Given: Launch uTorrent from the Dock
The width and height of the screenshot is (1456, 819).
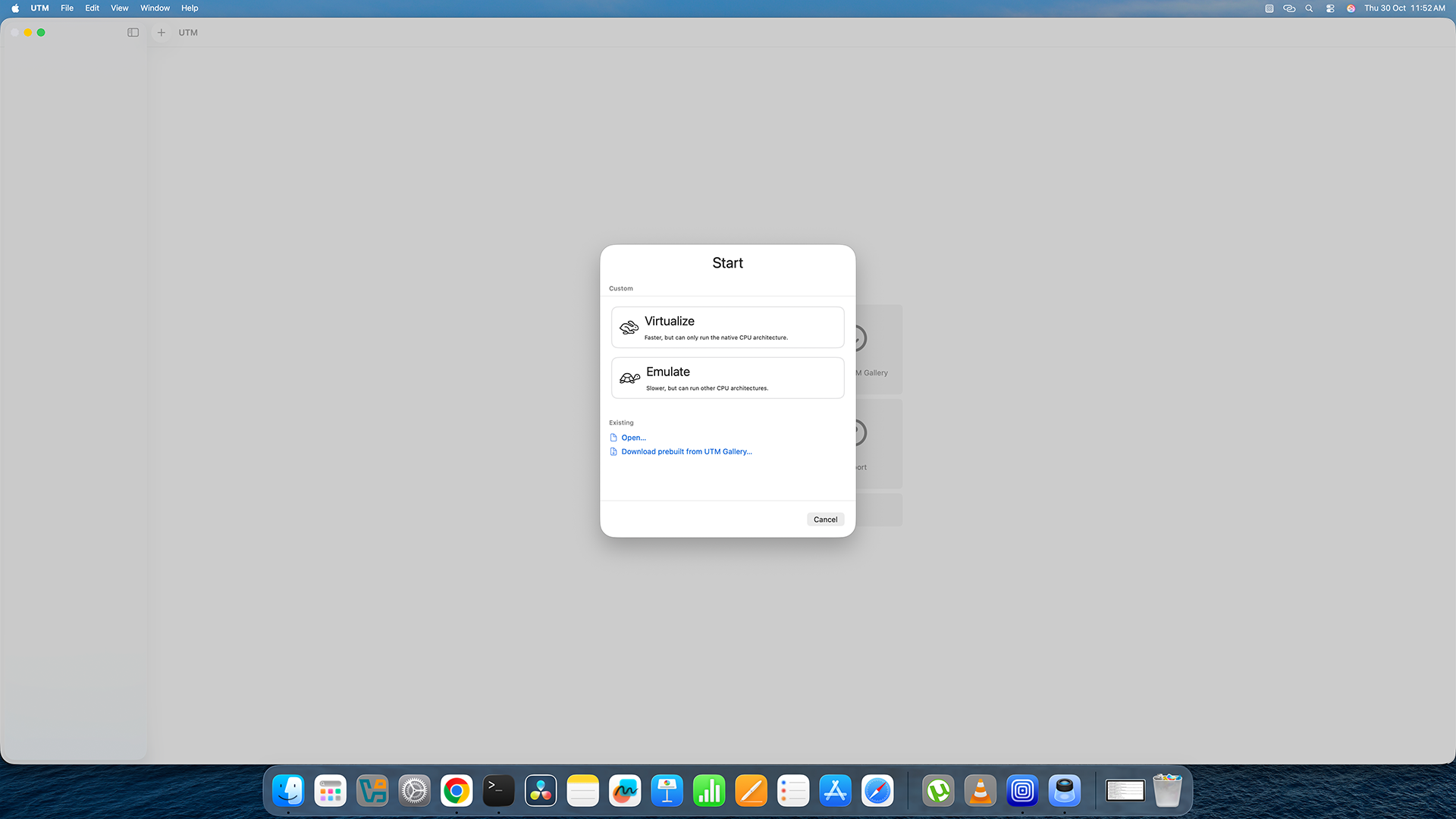Looking at the screenshot, I should [938, 790].
